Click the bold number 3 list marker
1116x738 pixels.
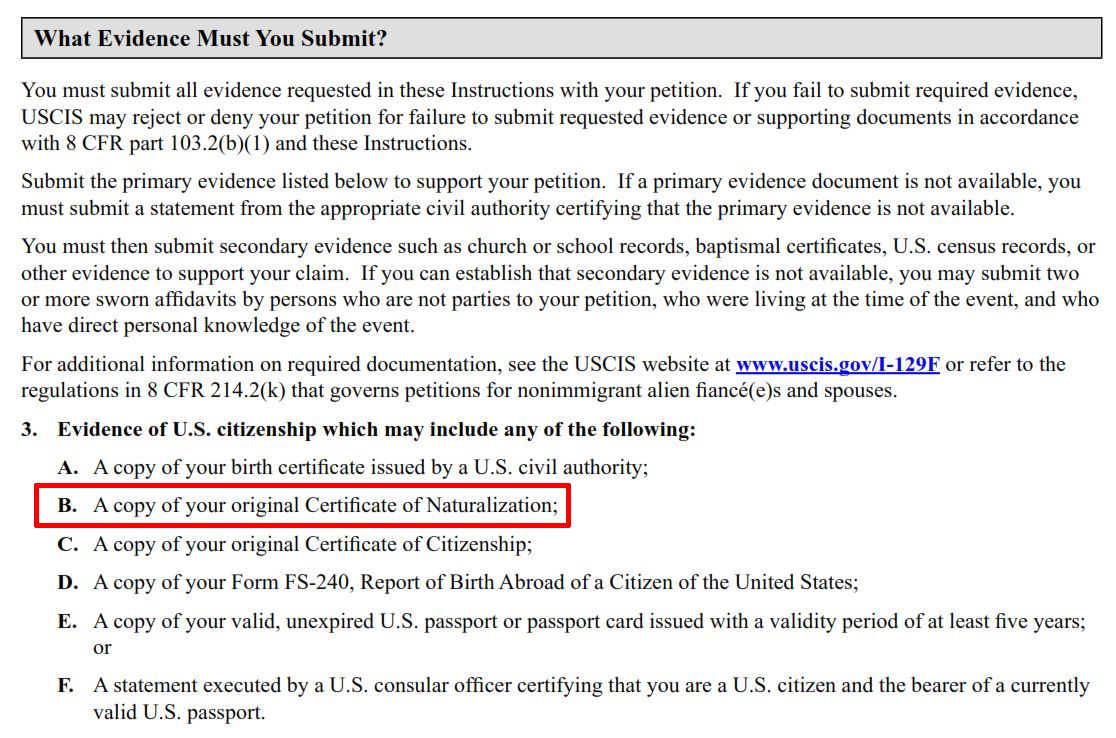point(28,430)
